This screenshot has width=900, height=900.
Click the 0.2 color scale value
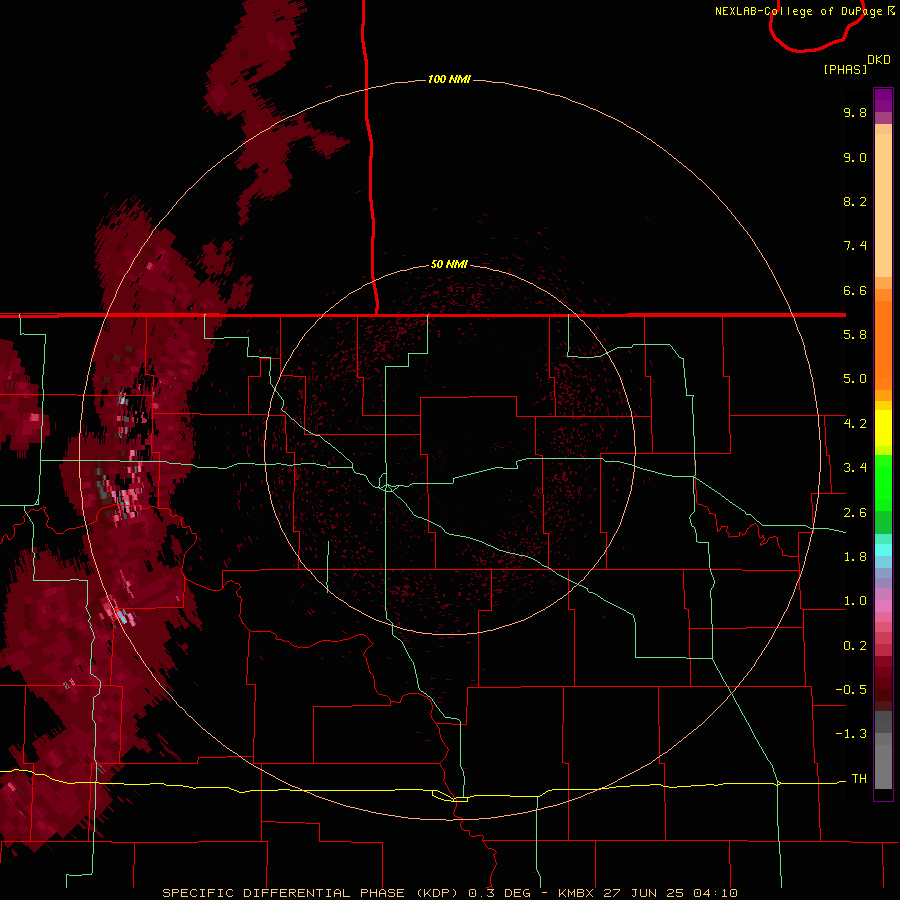tap(855, 646)
